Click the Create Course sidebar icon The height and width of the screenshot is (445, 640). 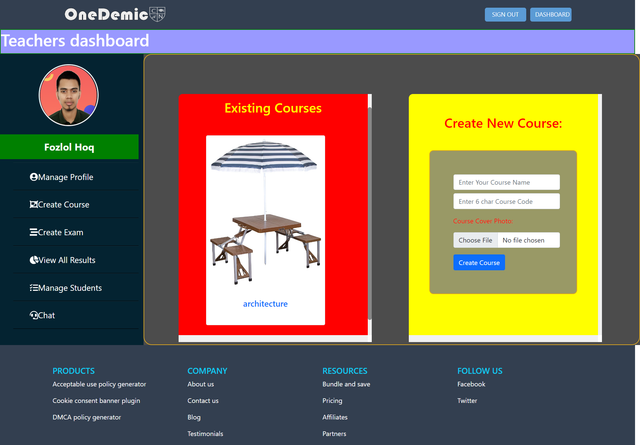click(33, 205)
